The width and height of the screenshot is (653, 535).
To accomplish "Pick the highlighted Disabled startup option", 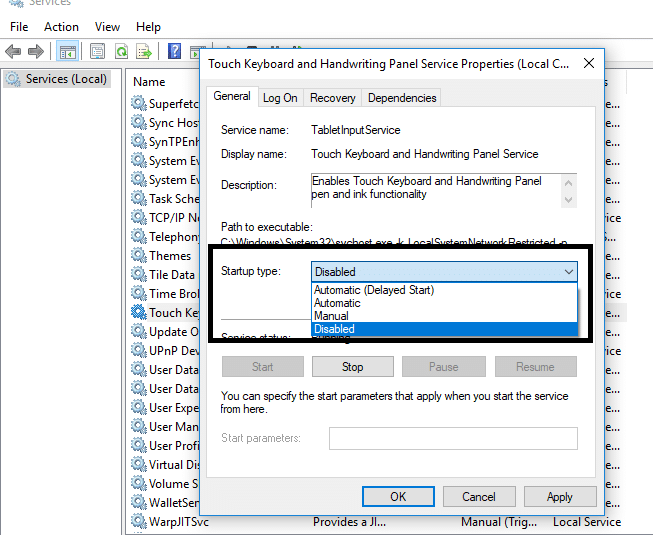I will (334, 329).
